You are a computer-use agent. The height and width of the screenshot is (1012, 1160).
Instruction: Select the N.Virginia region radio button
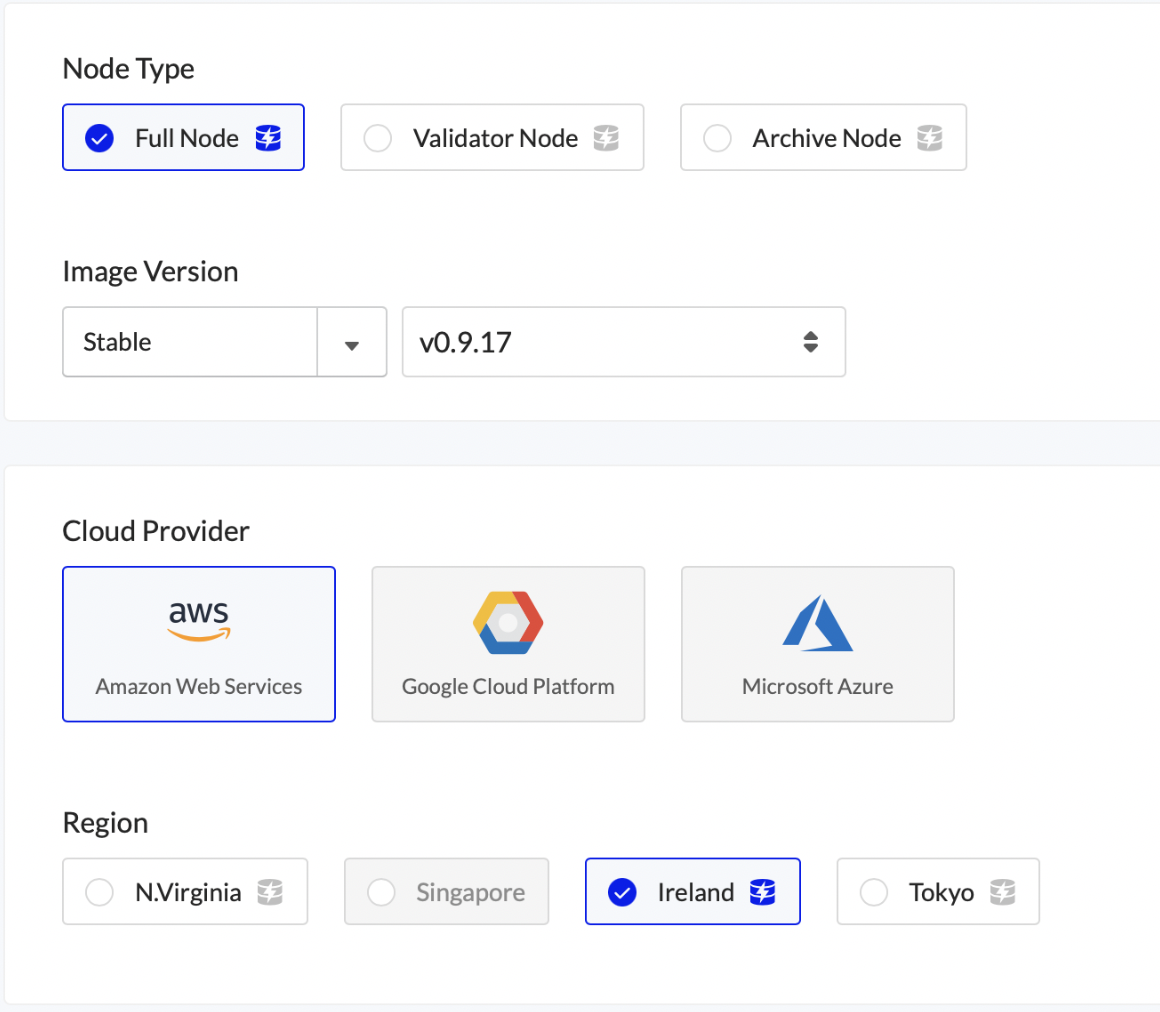pos(99,892)
